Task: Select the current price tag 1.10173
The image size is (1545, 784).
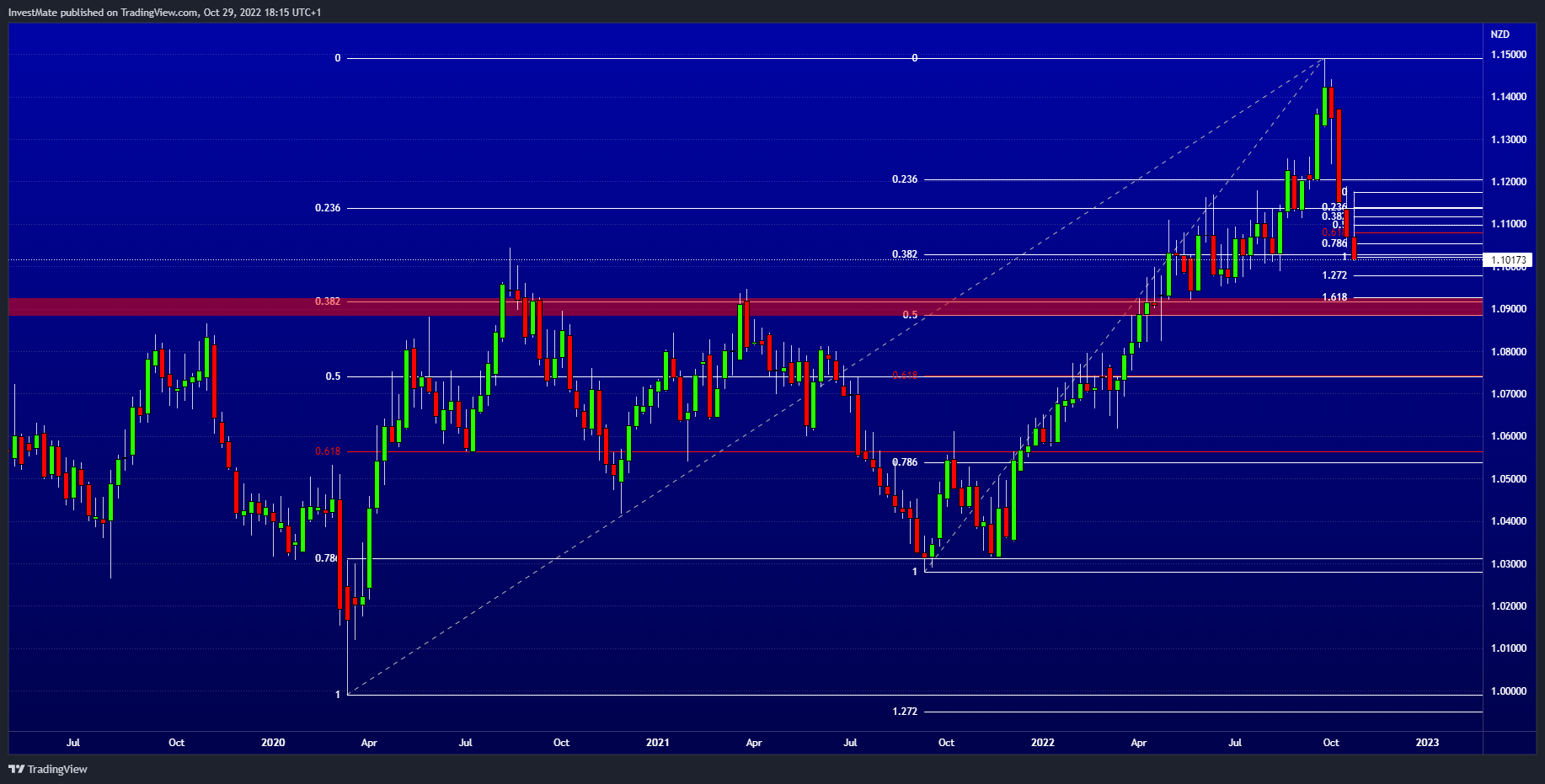Action: point(1508,260)
